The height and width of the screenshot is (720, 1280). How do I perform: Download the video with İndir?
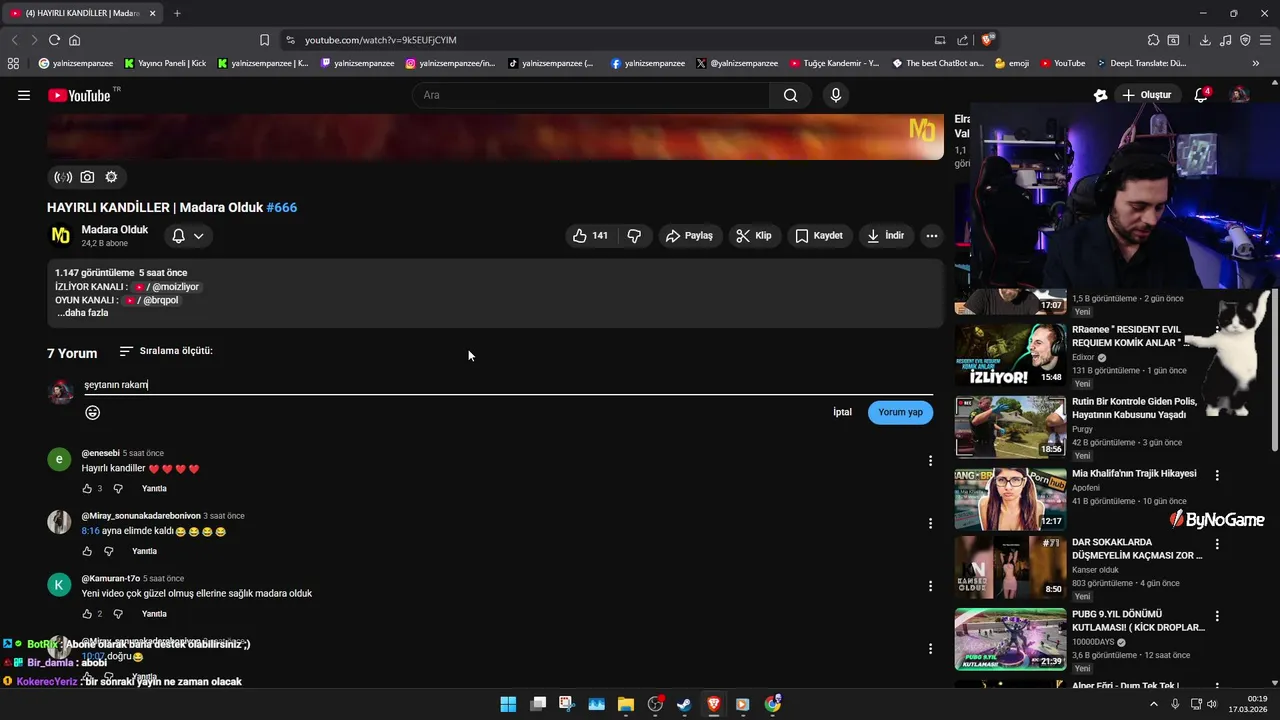tap(886, 236)
